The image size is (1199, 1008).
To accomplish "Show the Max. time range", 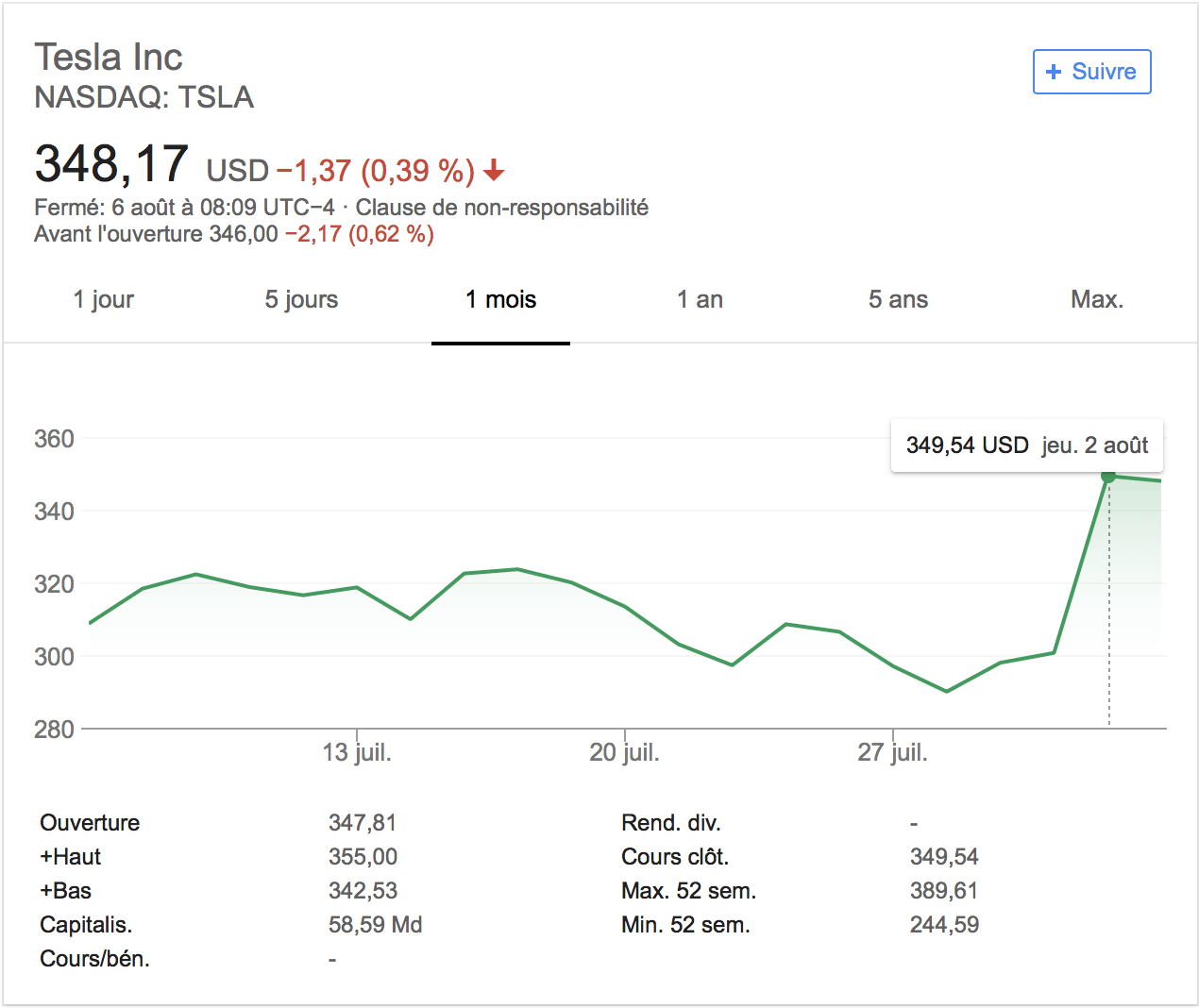I will click(1096, 300).
